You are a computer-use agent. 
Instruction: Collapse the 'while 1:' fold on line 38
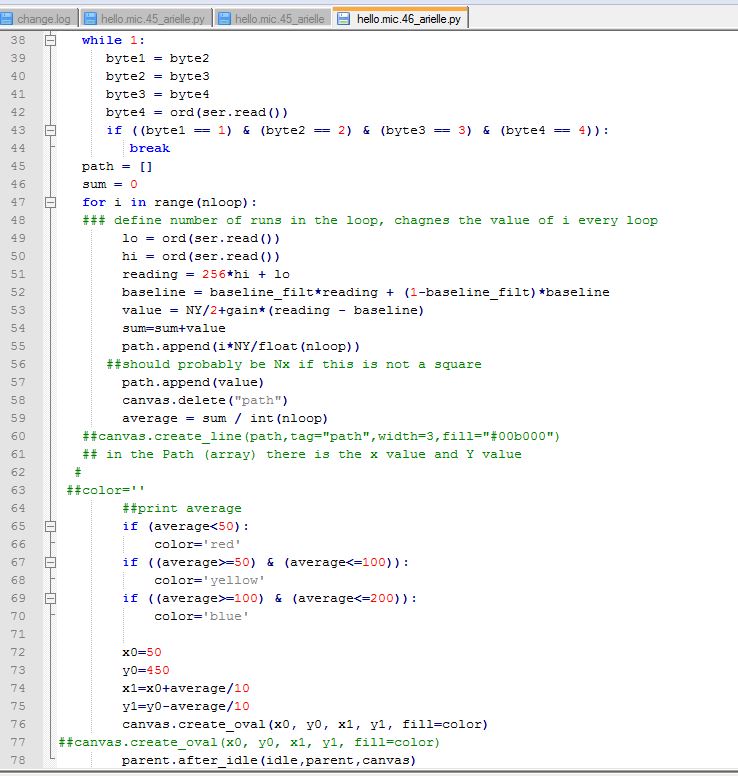click(50, 40)
